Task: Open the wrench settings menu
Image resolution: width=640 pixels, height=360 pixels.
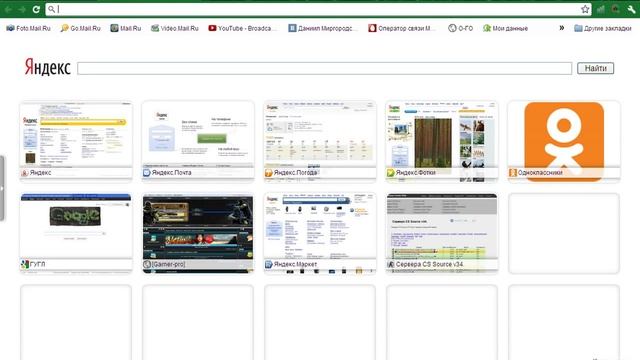Action: click(631, 9)
